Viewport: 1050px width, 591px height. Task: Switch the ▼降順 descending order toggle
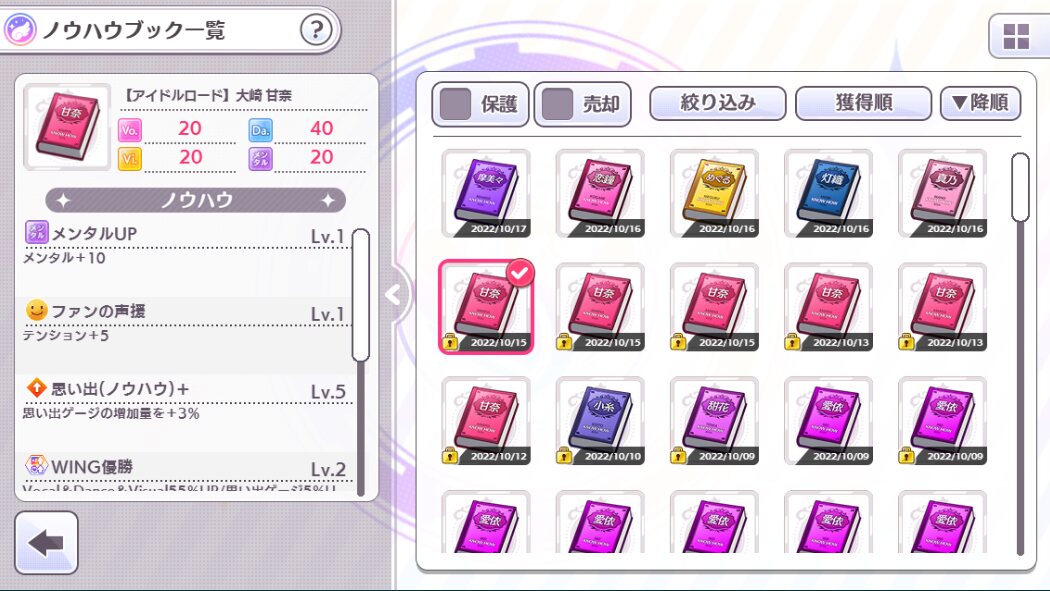(980, 103)
